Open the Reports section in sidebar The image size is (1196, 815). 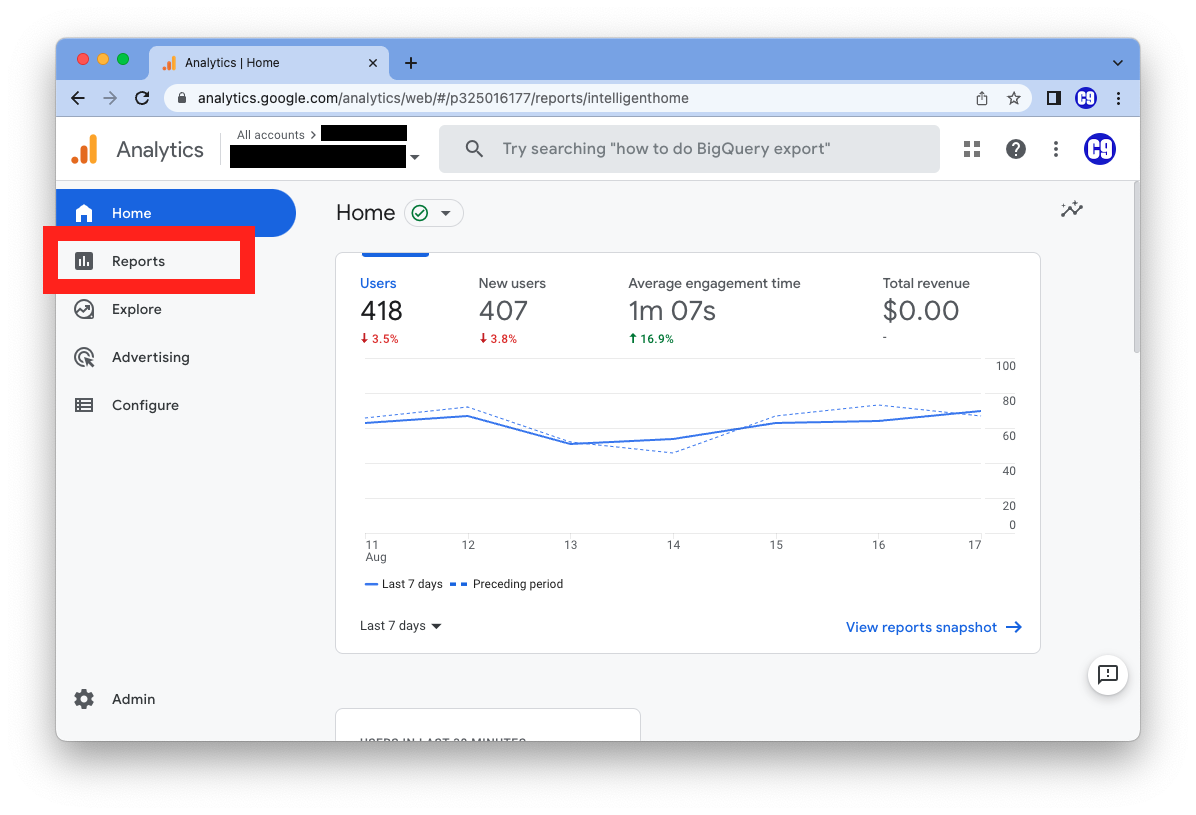138,261
